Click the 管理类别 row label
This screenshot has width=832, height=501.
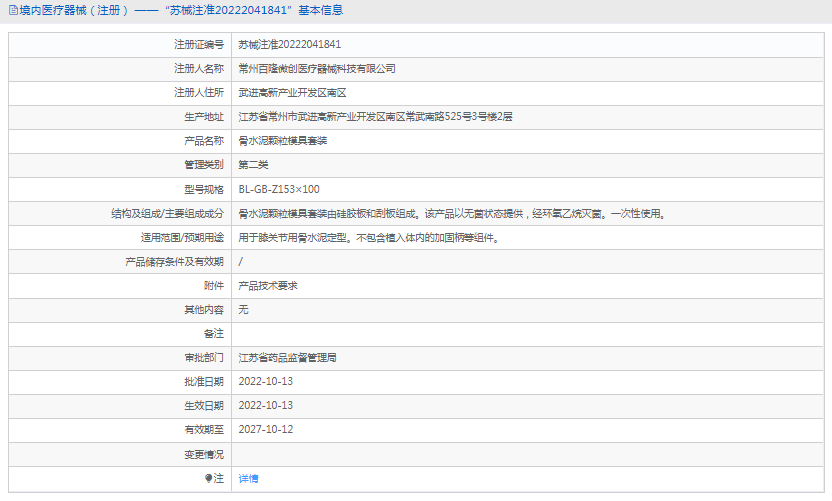point(204,165)
